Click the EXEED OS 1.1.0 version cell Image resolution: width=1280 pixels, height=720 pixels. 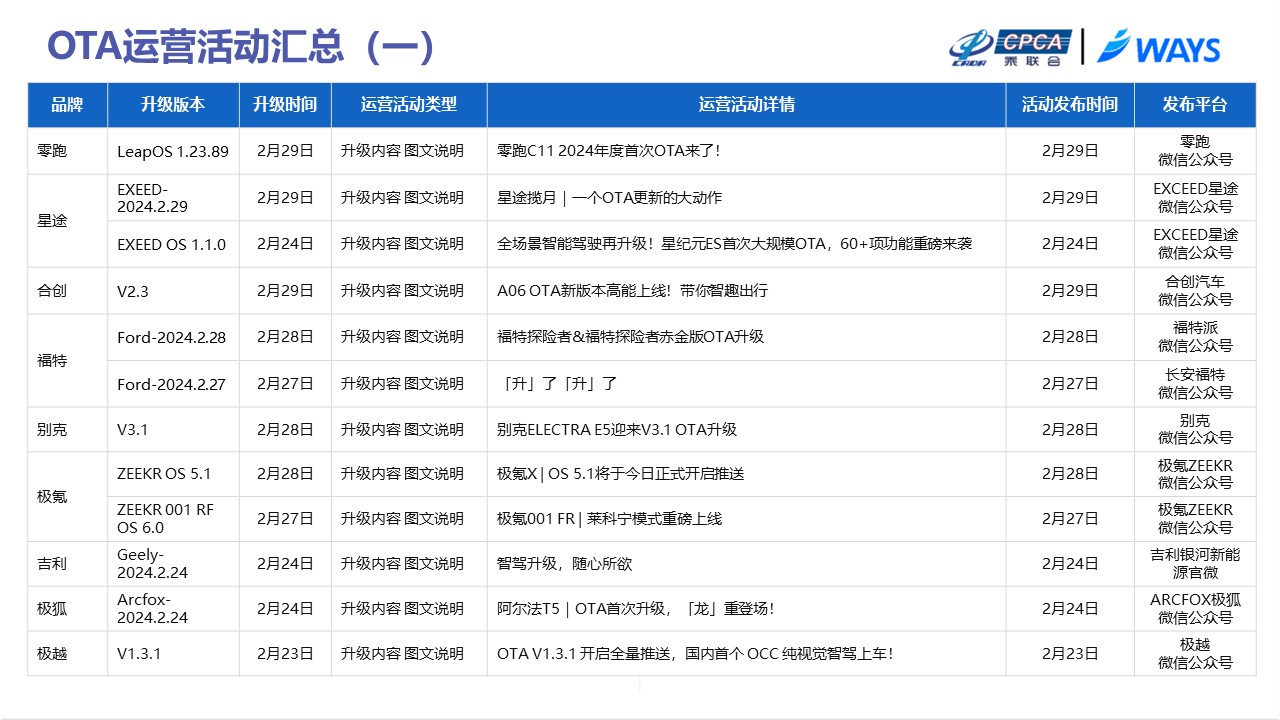tap(173, 244)
